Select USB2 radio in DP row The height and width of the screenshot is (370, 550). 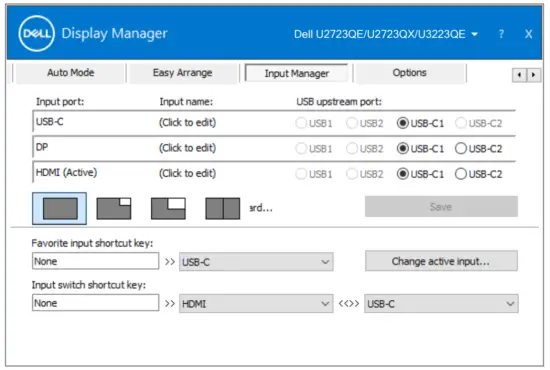(x=352, y=149)
